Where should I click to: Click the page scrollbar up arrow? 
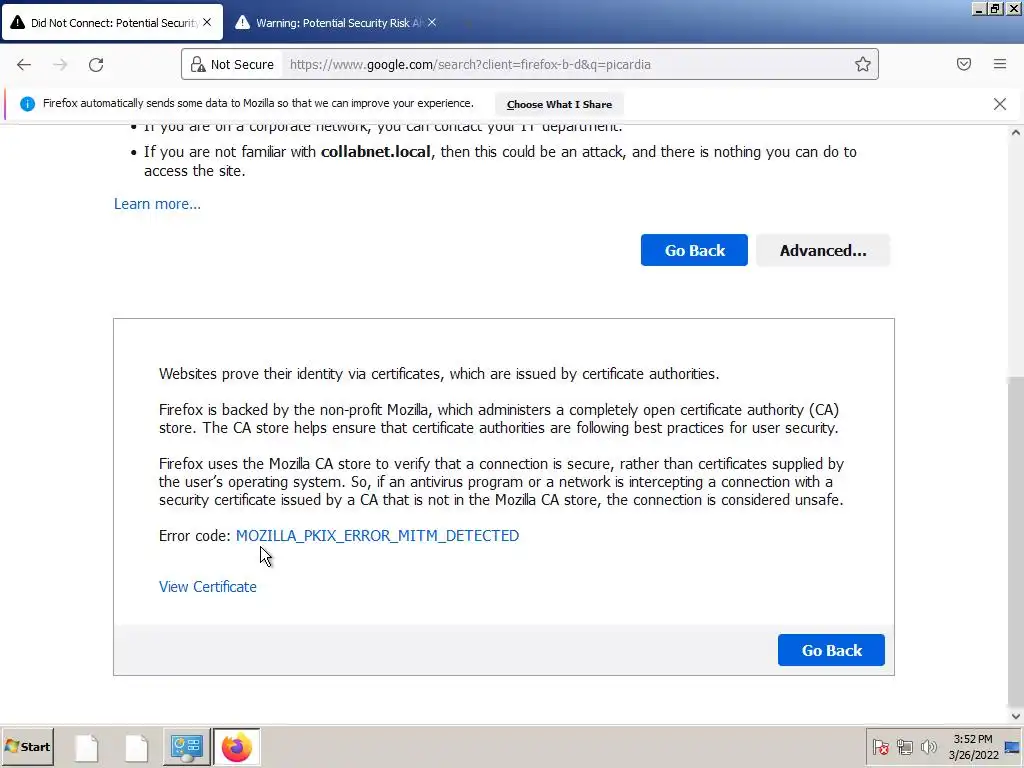(1016, 133)
